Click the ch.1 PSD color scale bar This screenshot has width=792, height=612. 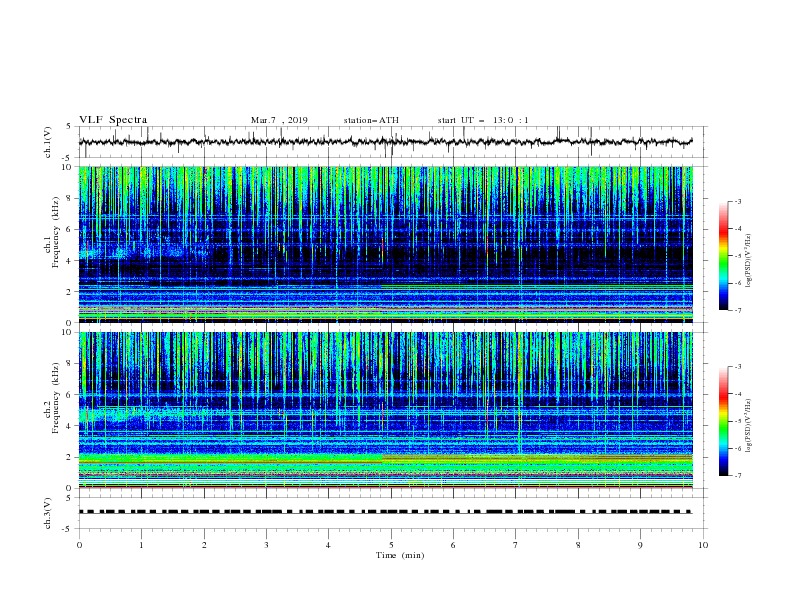coord(724,256)
